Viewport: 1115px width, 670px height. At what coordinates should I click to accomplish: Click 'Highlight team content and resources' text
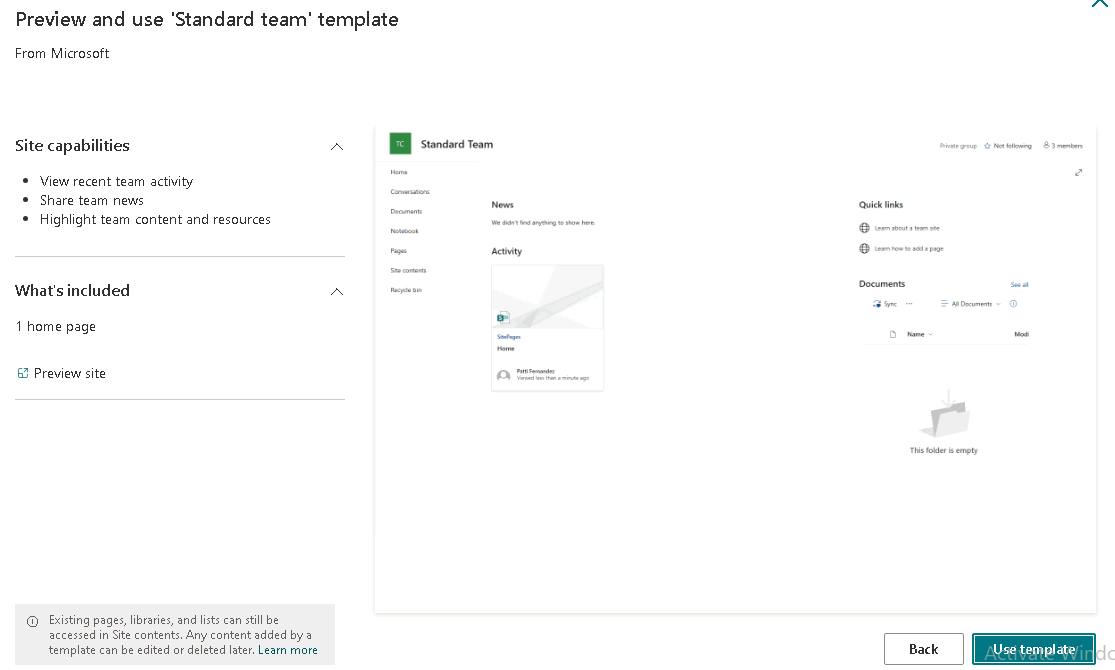coord(155,220)
